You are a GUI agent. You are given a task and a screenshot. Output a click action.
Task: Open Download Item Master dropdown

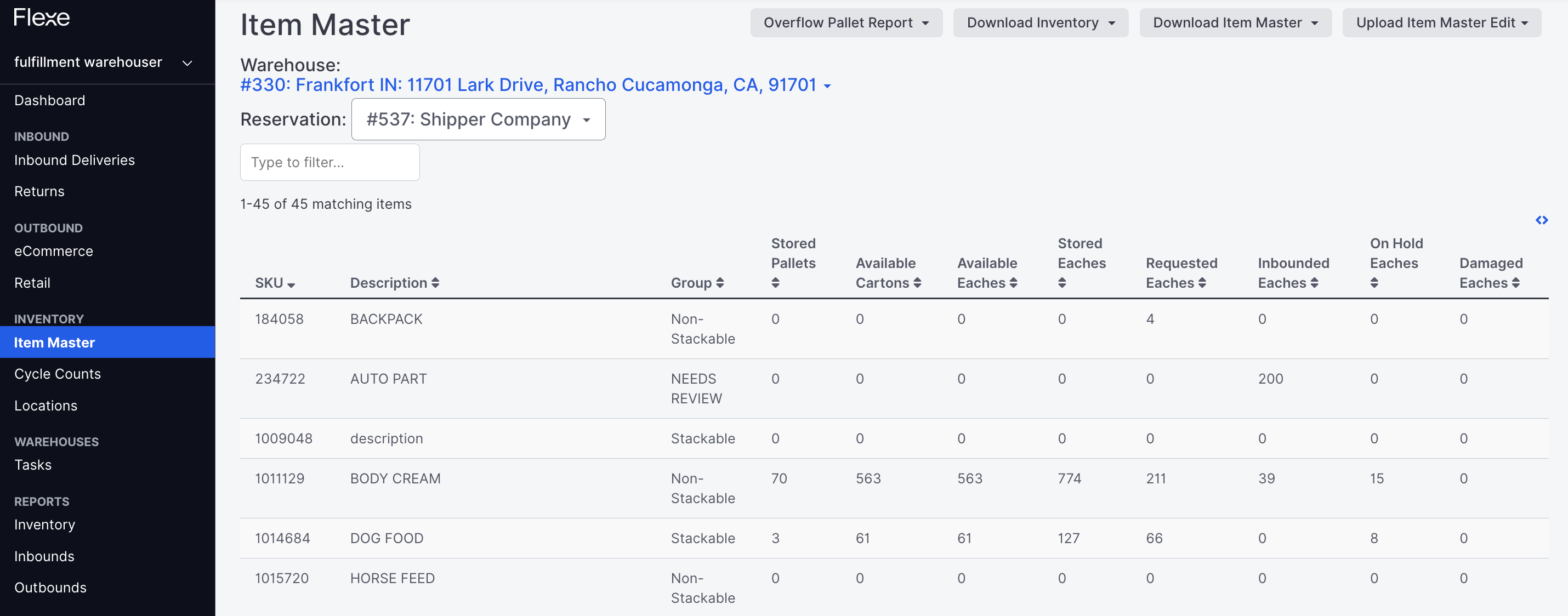point(1235,23)
